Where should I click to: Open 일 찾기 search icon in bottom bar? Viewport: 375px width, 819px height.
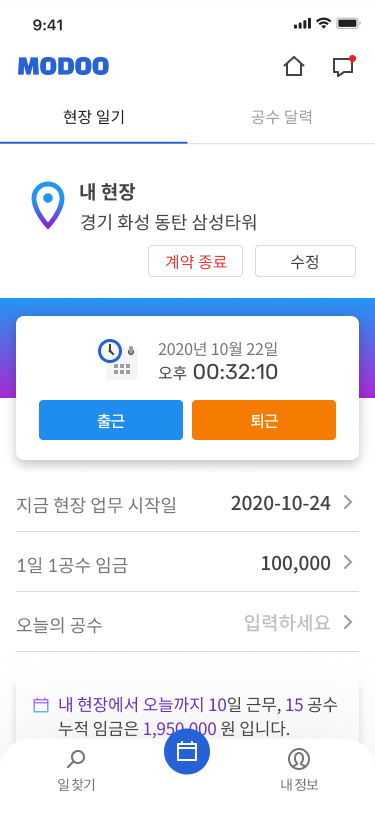76,758
